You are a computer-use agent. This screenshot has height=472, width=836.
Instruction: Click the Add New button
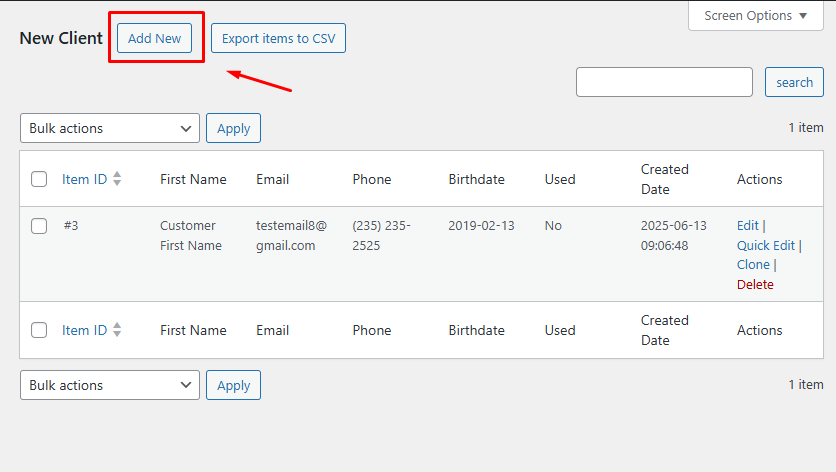(x=155, y=38)
